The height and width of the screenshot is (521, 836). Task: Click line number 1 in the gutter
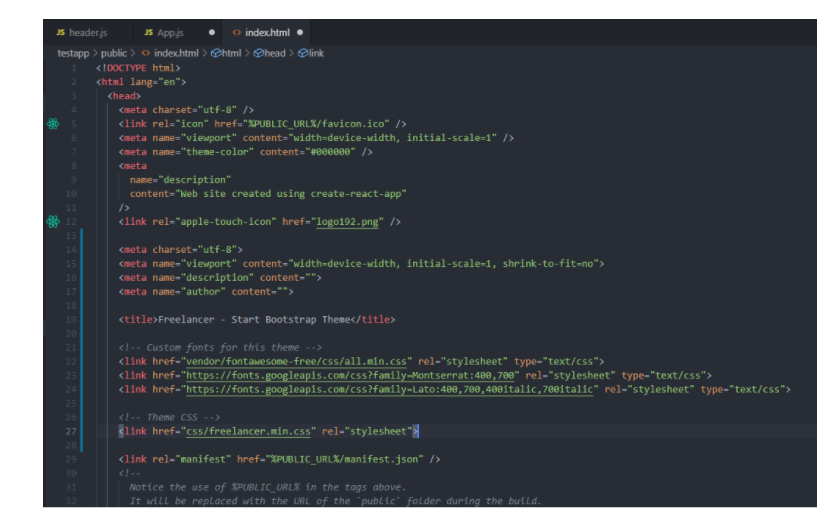pyautogui.click(x=74, y=68)
